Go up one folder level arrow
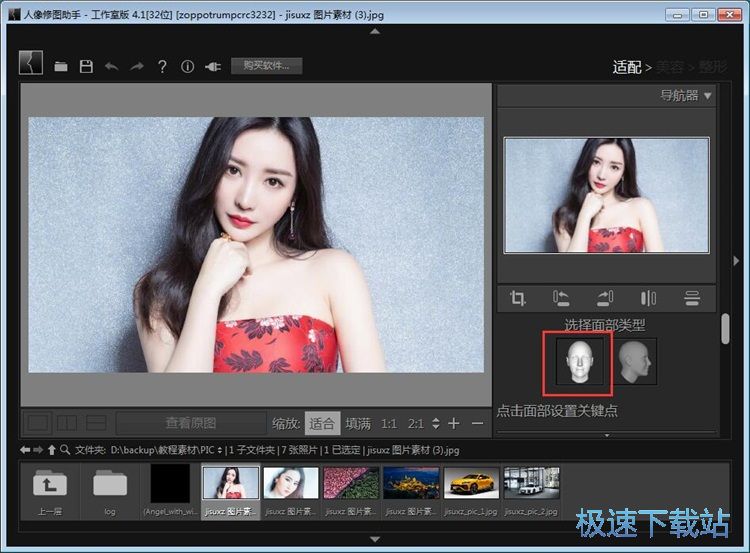 point(51,450)
